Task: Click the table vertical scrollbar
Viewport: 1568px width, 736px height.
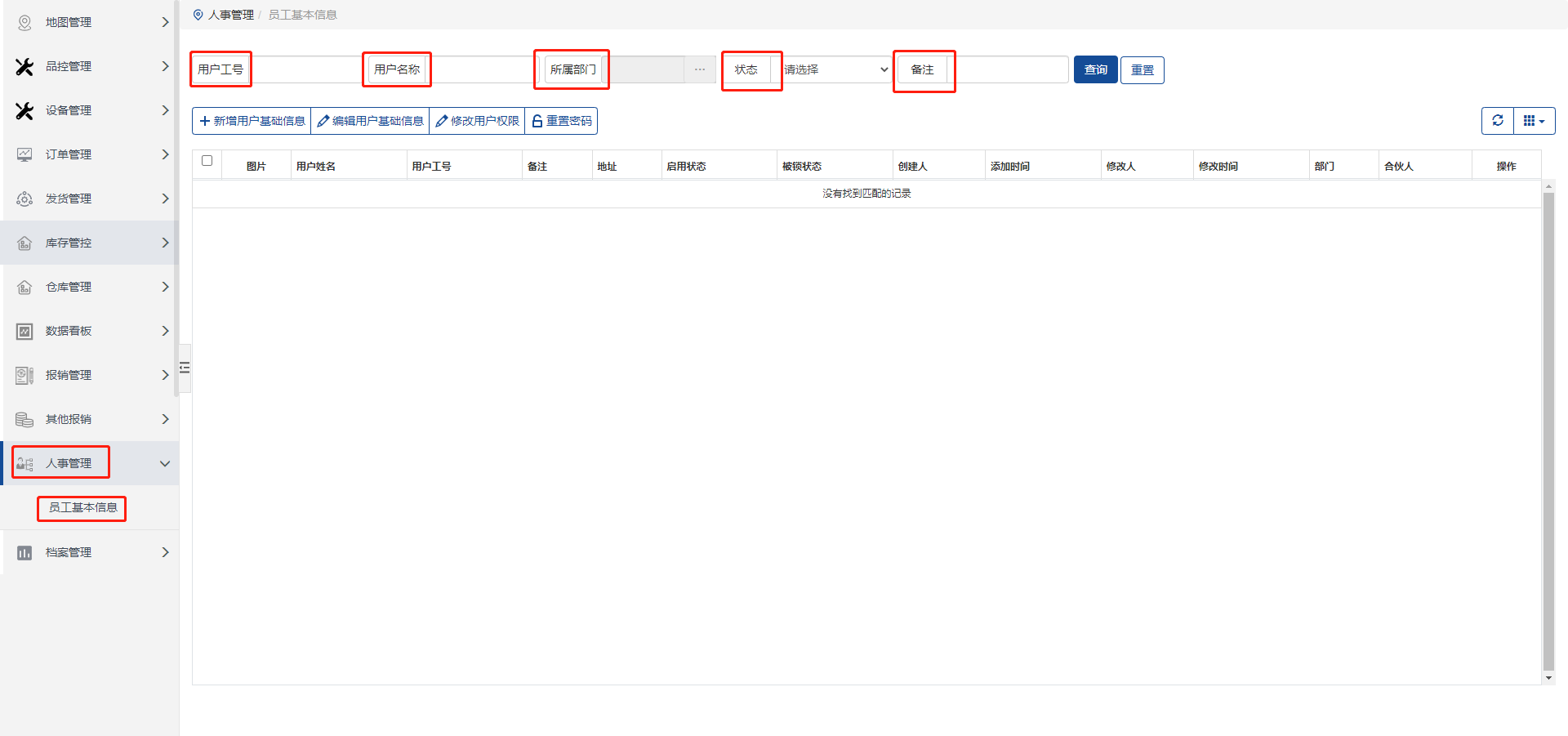Action: [x=1548, y=431]
